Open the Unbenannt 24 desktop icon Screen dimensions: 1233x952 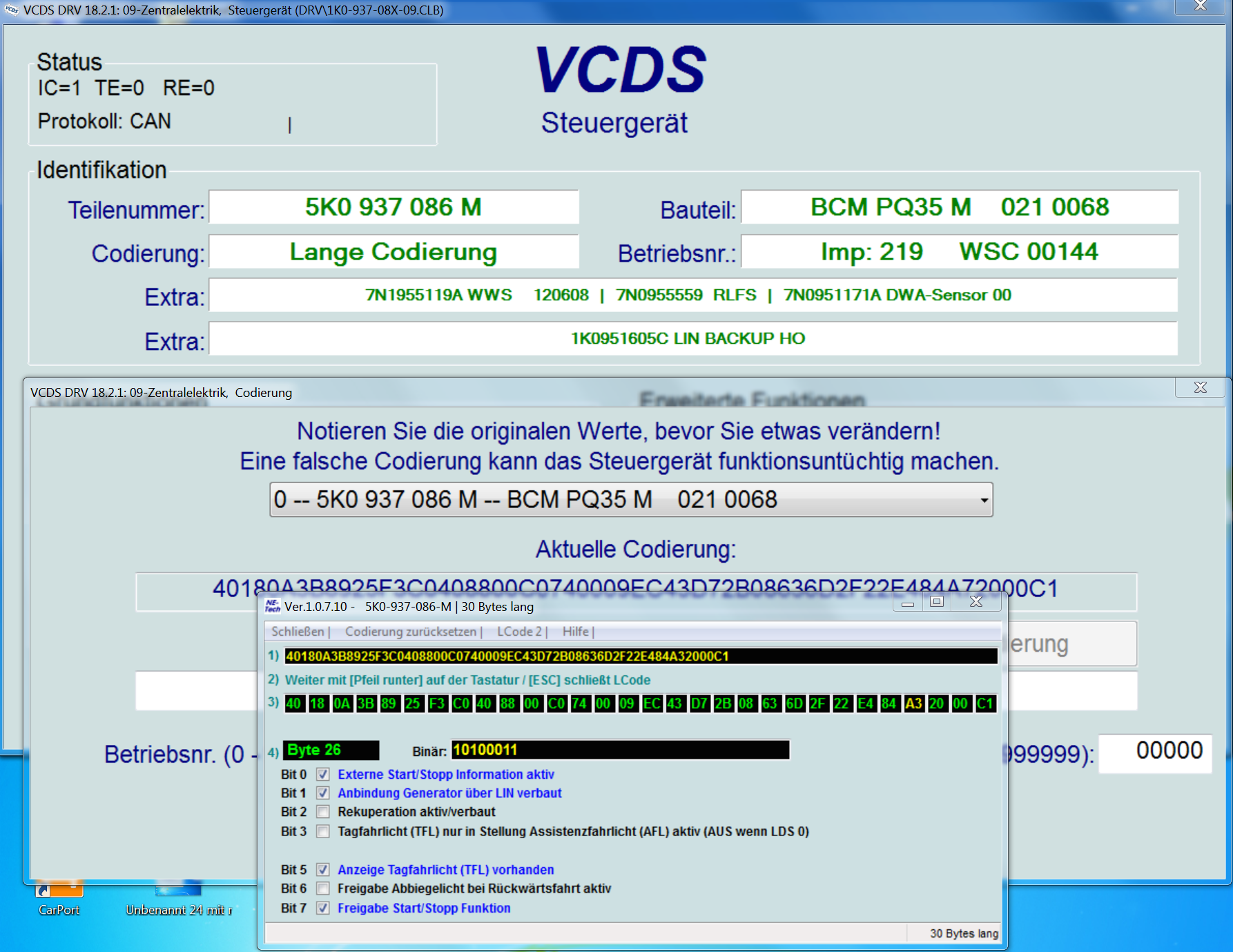[179, 897]
